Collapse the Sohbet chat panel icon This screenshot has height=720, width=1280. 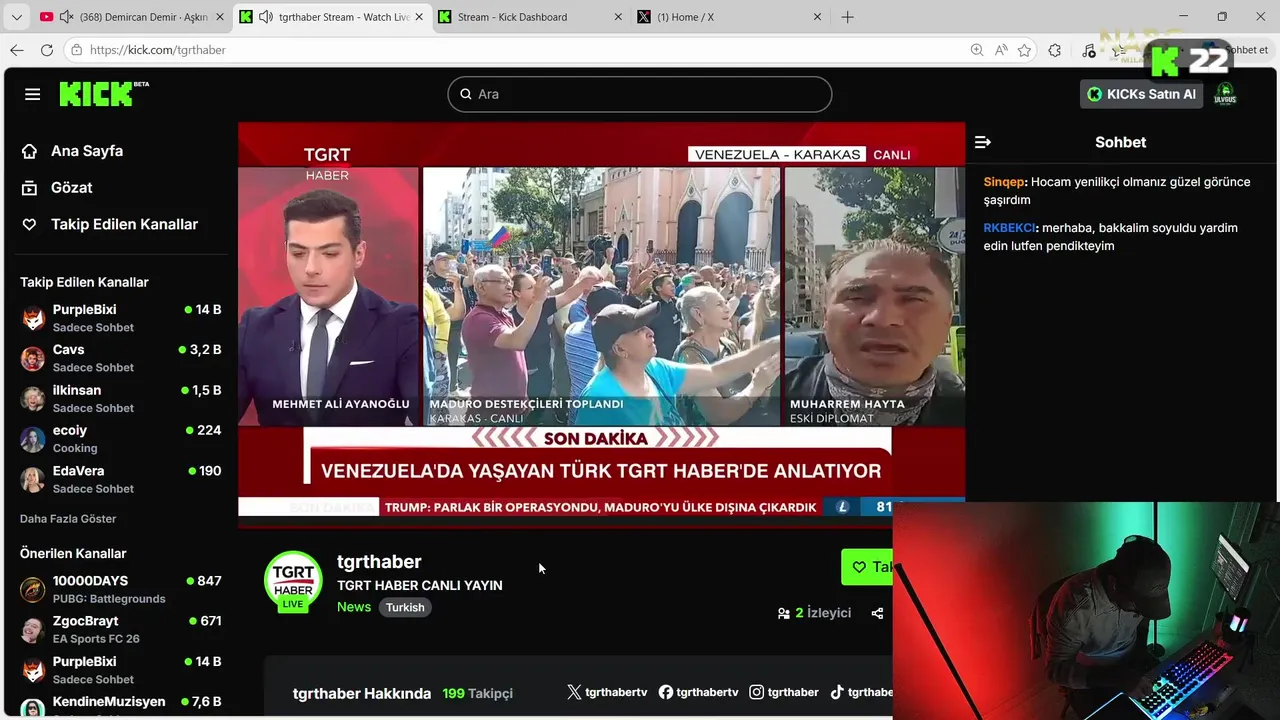coord(983,142)
